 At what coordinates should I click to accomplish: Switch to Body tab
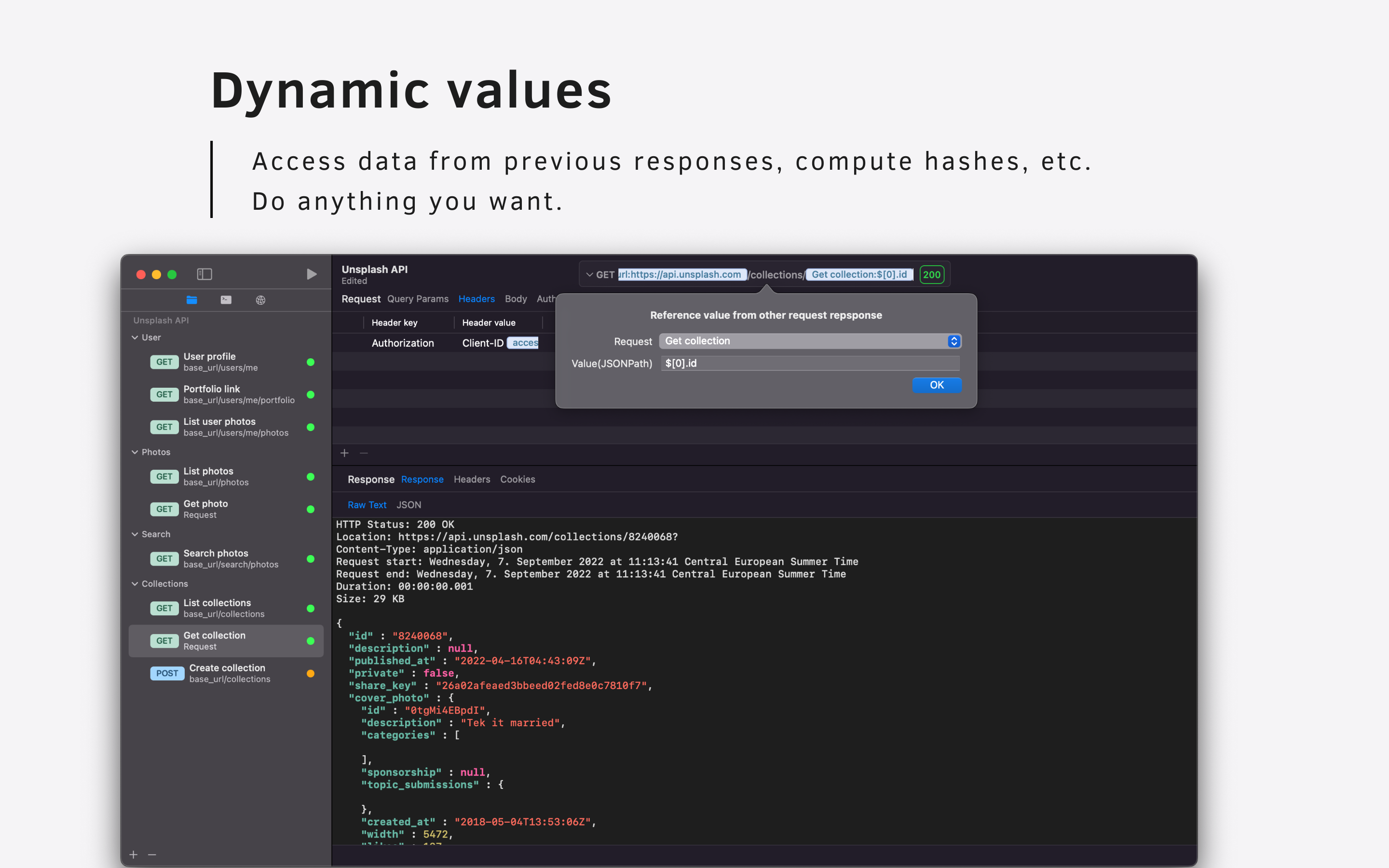coord(516,299)
